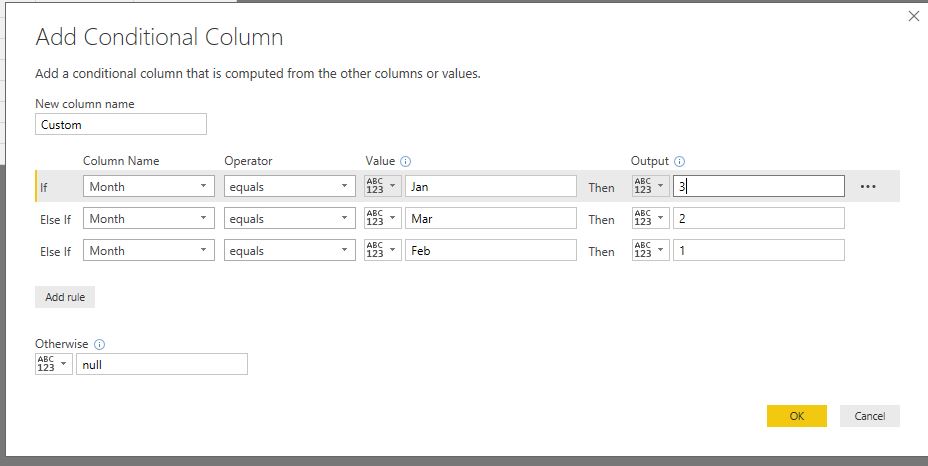Click the Feb value field
This screenshot has width=928, height=466.
[x=491, y=250]
